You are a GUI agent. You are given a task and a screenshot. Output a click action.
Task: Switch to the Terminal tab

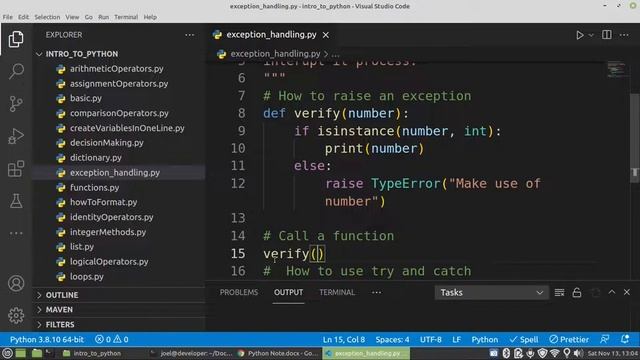pyautogui.click(x=337, y=293)
